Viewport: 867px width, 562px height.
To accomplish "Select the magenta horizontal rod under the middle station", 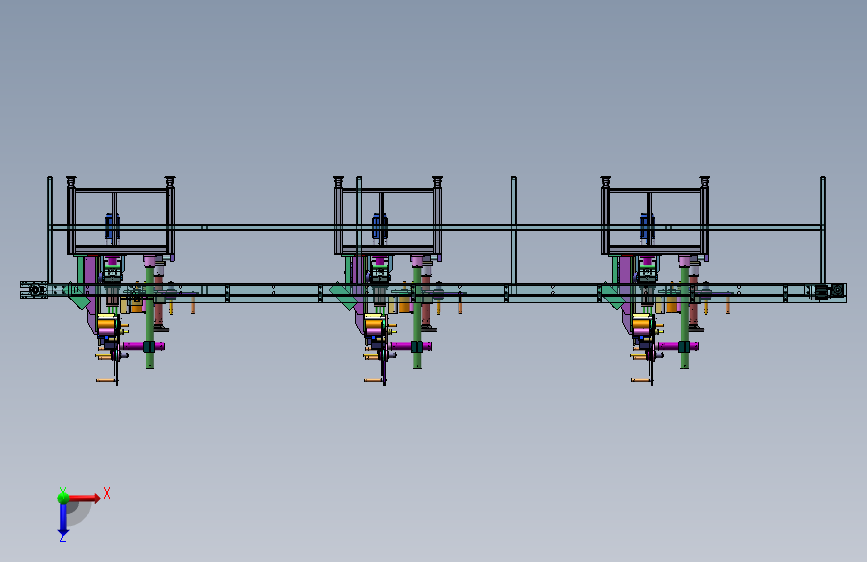I will point(411,347).
